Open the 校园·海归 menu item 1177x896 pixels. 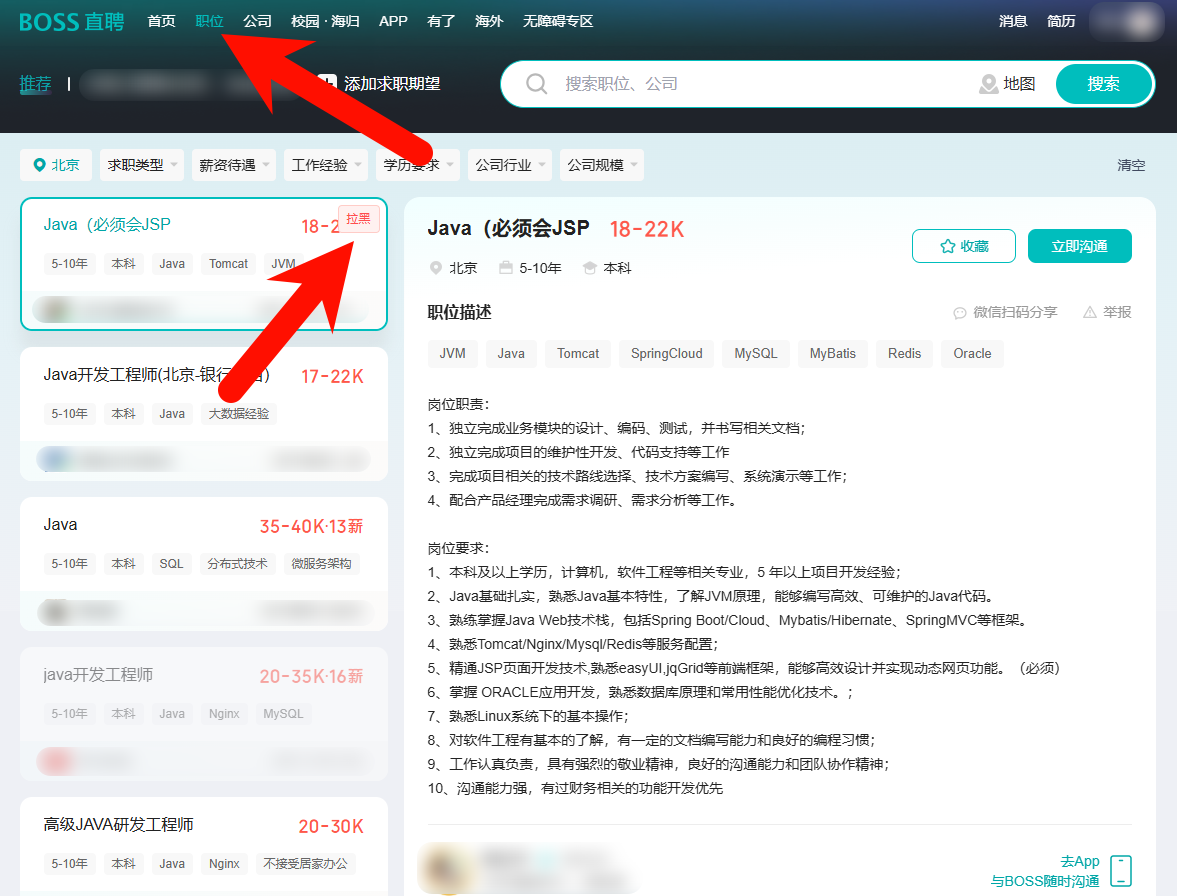click(x=325, y=20)
